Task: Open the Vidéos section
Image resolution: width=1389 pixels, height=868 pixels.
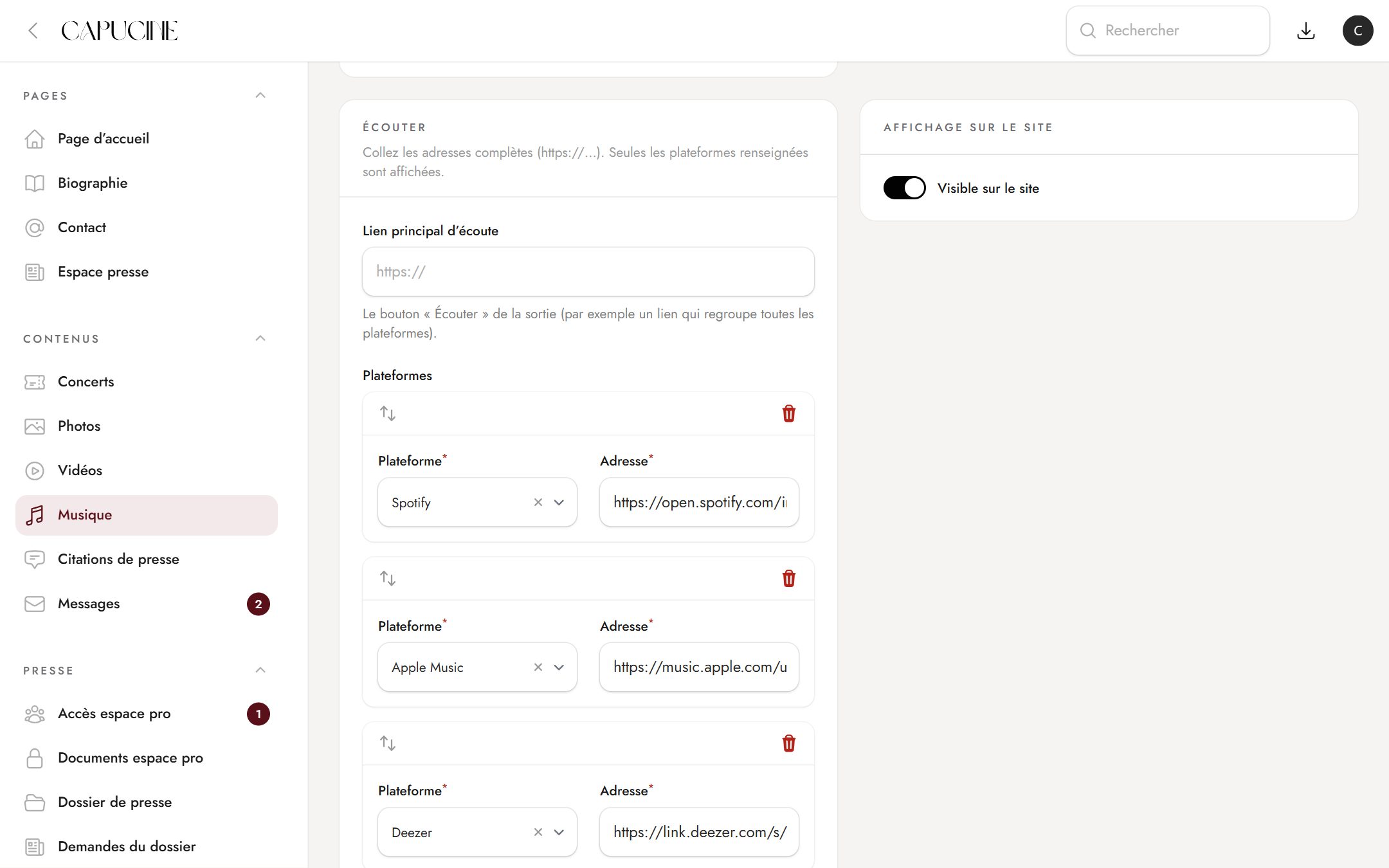Action: (x=147, y=471)
